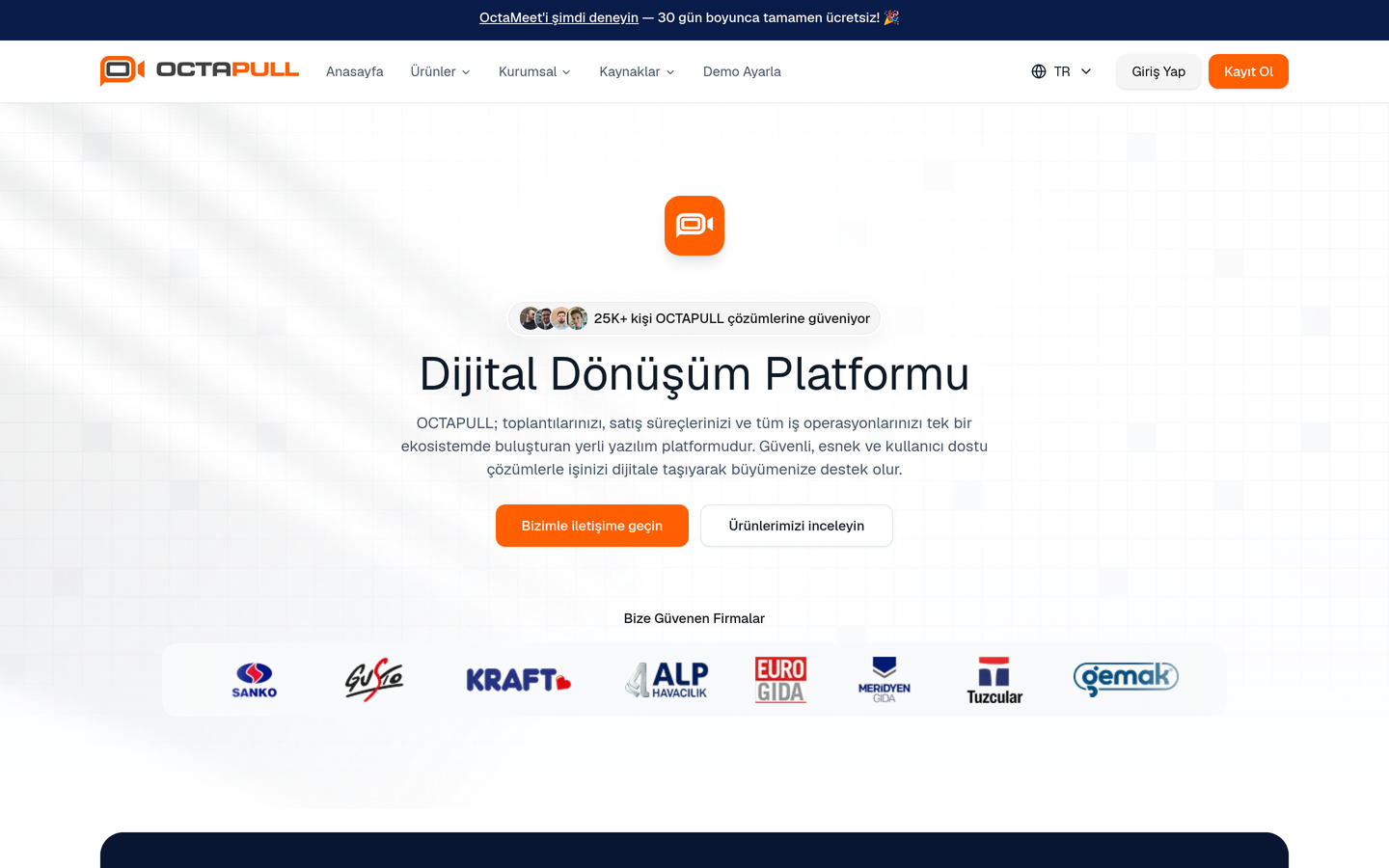
Task: Click the user avatars group in badge
Action: [554, 318]
